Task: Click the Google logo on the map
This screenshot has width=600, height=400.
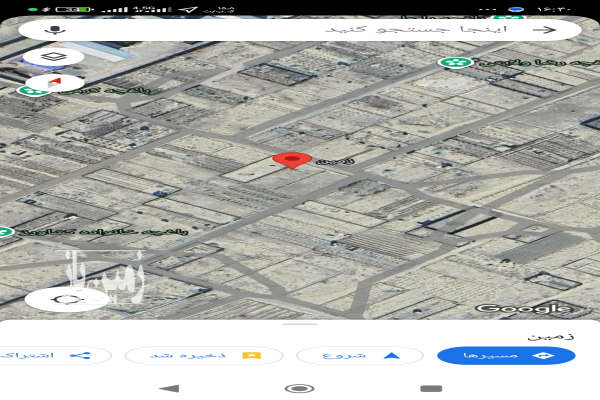Action: tap(523, 309)
